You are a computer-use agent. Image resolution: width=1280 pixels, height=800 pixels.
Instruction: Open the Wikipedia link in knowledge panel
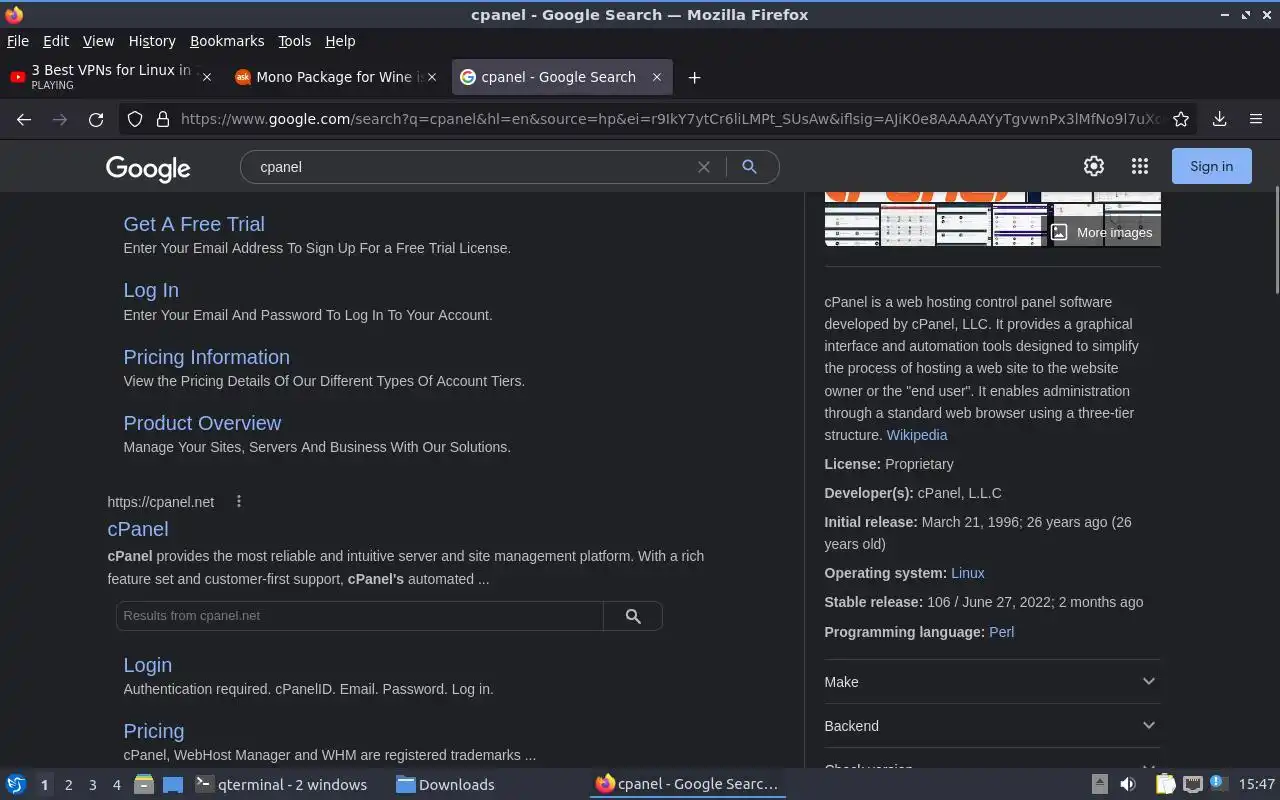pos(917,435)
